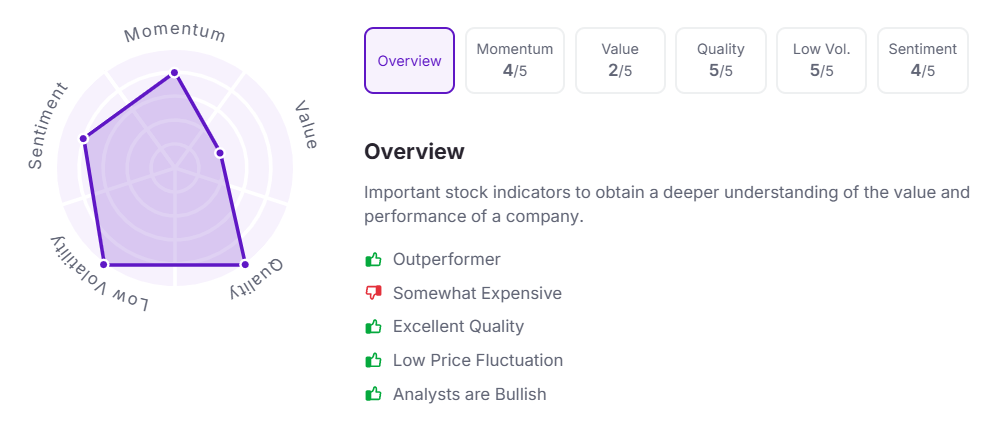Image resolution: width=987 pixels, height=441 pixels.
Task: Switch to the Momentum 4/5 tab
Action: (515, 61)
